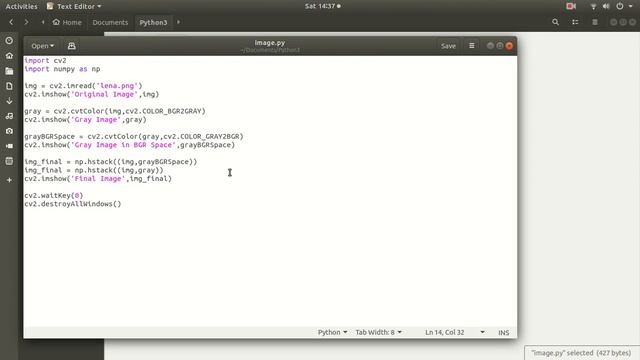This screenshot has width=640, height=360.
Task: Open the Desktop folder icon in Files sidebar
Action: click(9, 71)
